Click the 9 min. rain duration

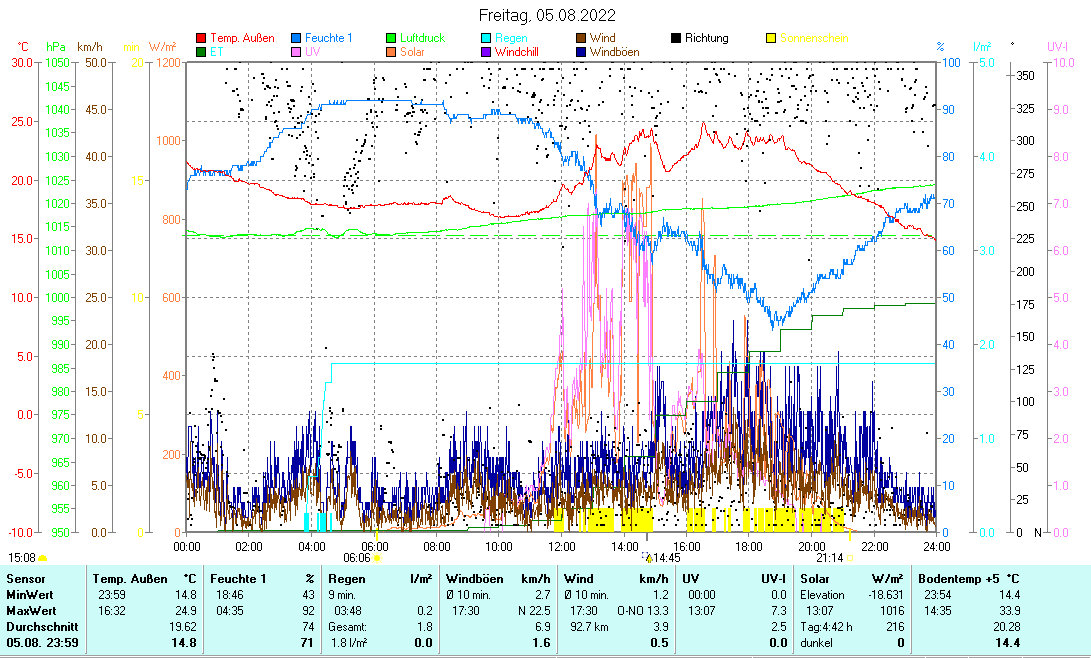342,595
